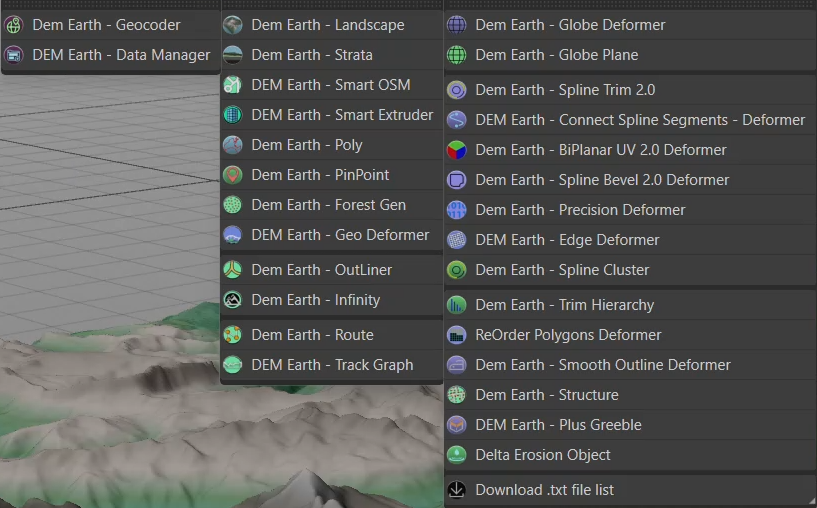Choose Dem Earth - Smooth Outline Deformer
817x508 pixels.
(x=630, y=365)
